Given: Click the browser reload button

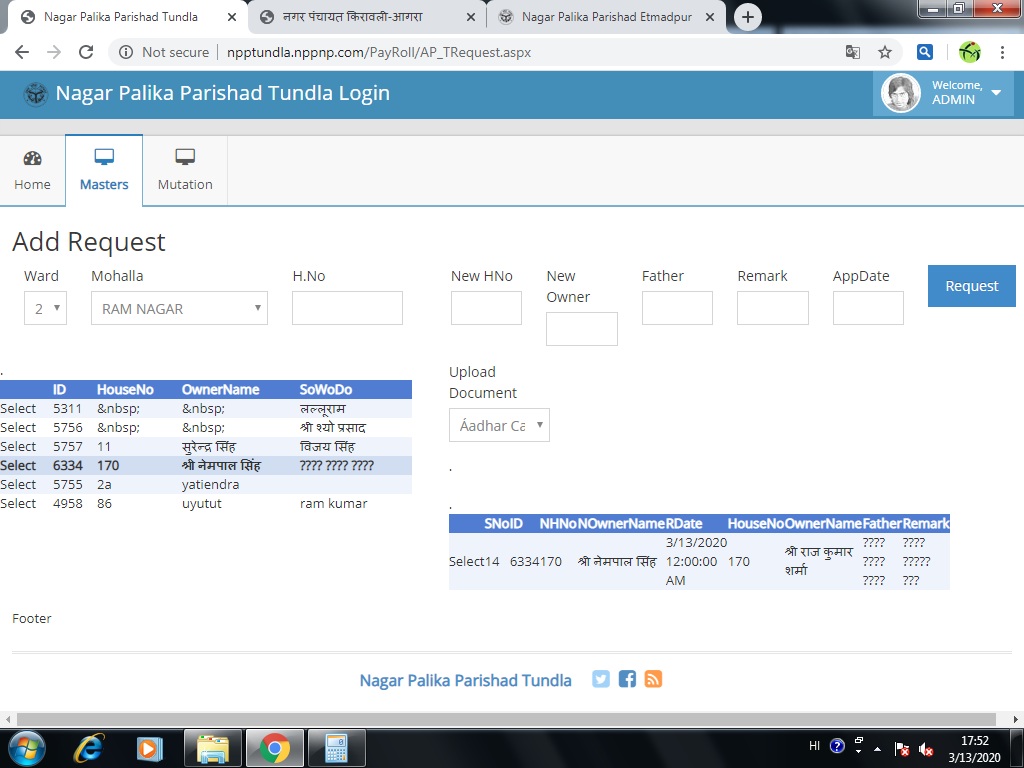Looking at the screenshot, I should coord(86,52).
